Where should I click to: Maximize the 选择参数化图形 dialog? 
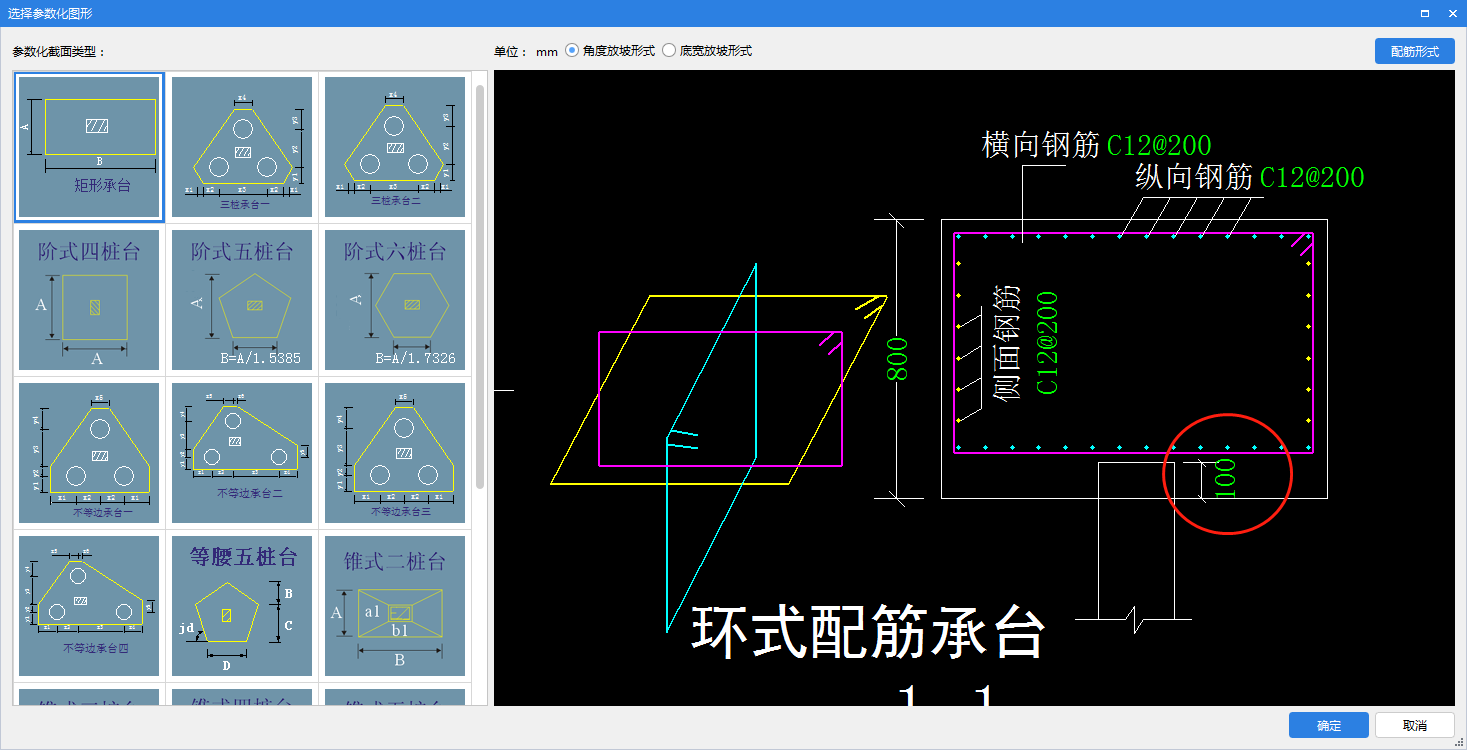coord(1424,13)
